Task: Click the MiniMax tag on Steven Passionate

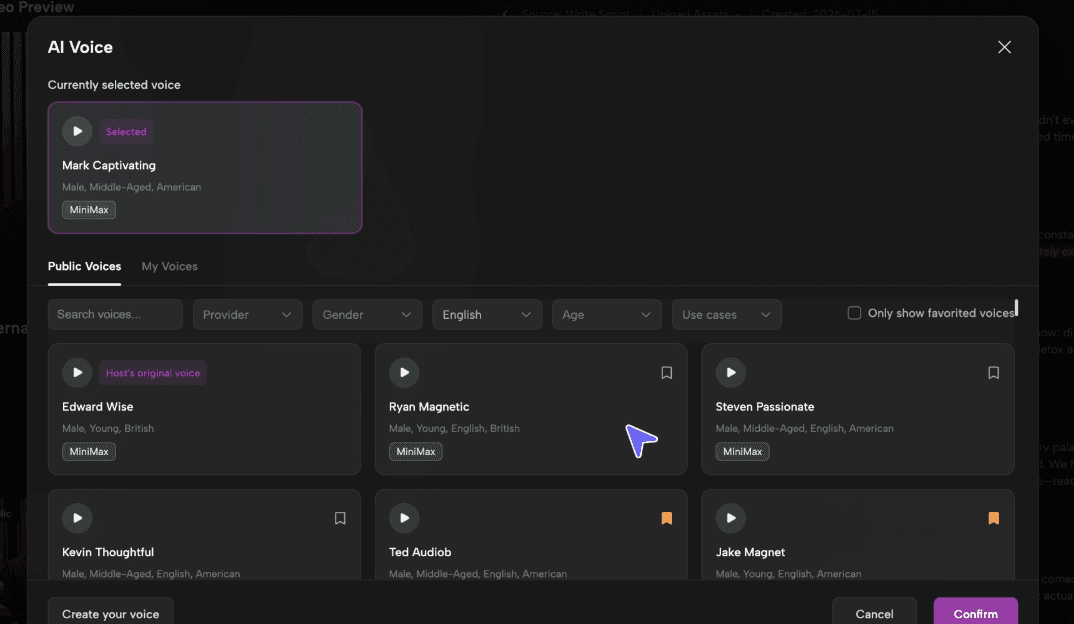Action: pyautogui.click(x=742, y=451)
